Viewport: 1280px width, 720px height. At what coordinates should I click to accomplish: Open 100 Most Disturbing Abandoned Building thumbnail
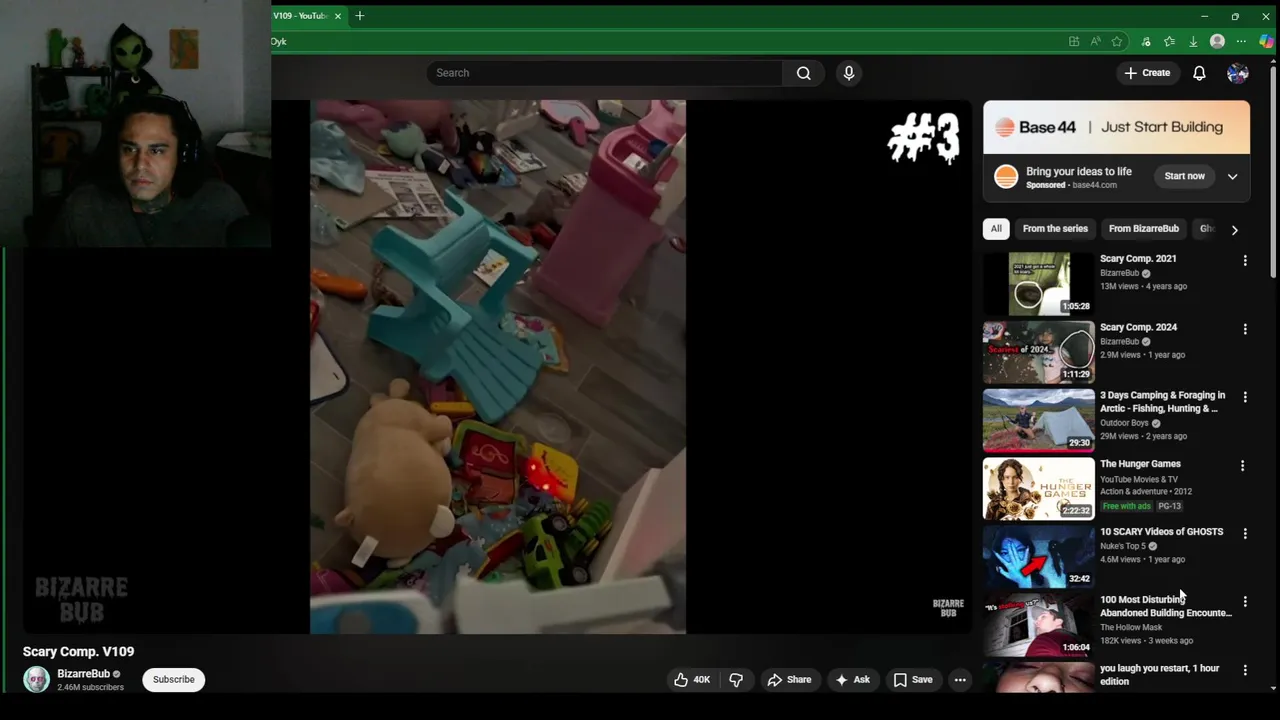1039,625
